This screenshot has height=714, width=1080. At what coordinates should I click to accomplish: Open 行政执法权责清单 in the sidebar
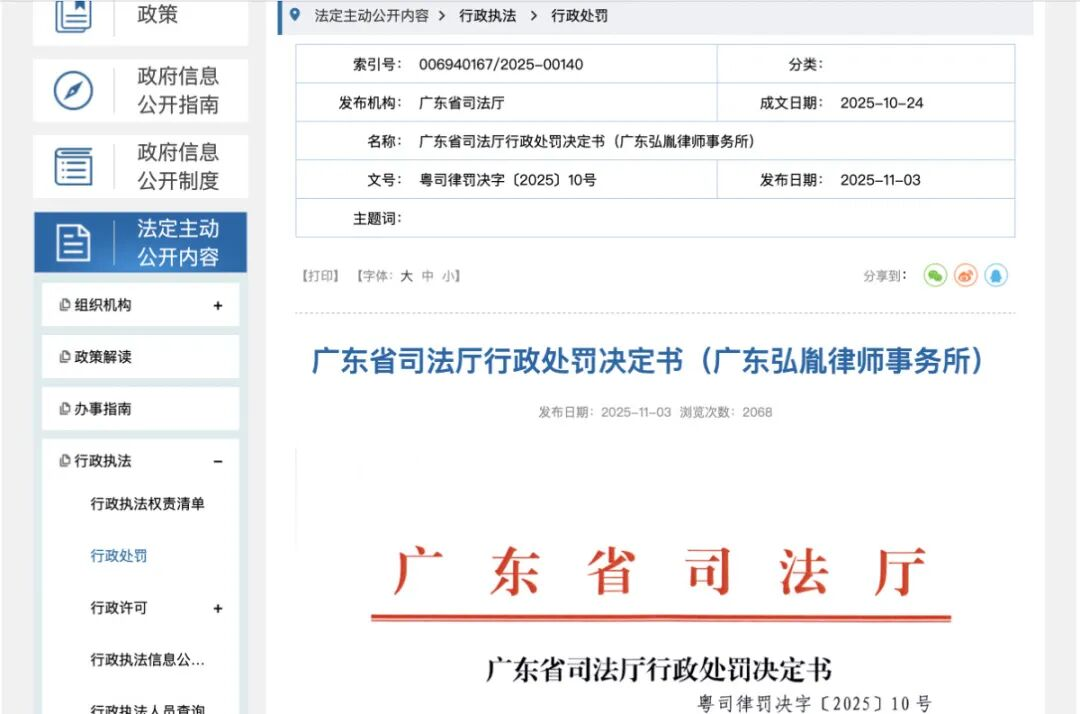[x=147, y=505]
